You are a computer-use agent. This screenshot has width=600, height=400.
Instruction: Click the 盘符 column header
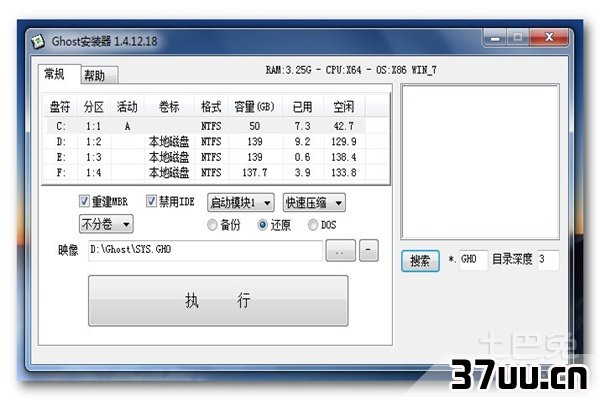[x=60, y=107]
